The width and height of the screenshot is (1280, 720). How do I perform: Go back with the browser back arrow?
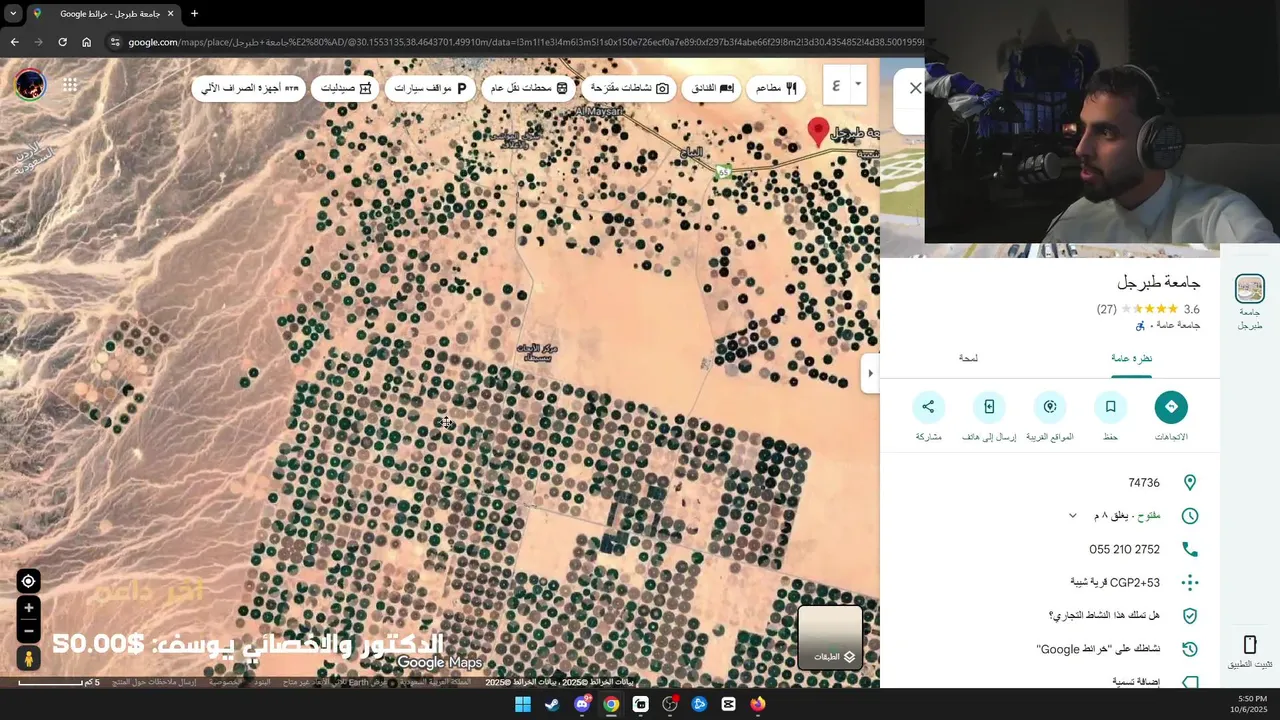click(14, 42)
